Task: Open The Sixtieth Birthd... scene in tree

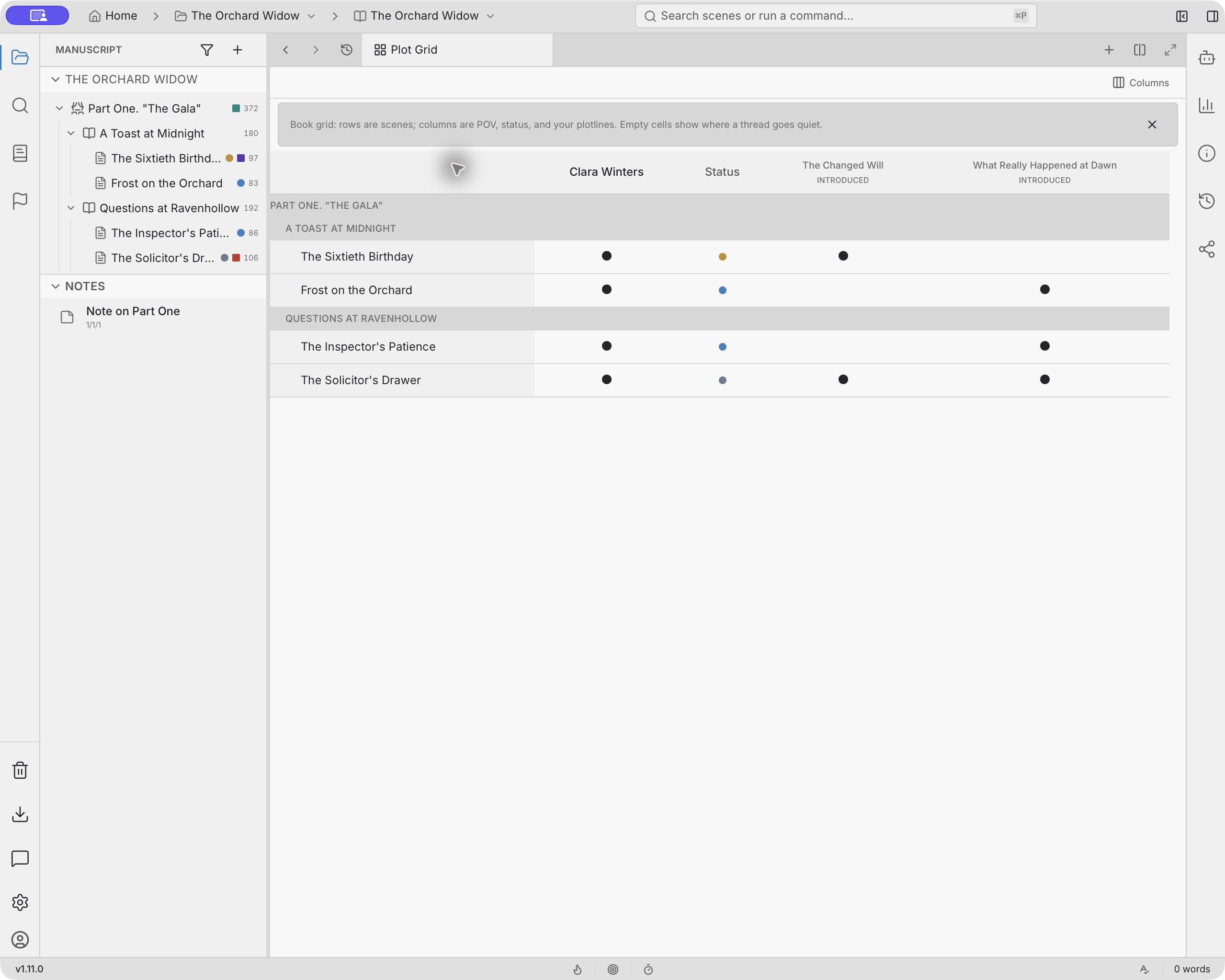Action: [x=165, y=158]
